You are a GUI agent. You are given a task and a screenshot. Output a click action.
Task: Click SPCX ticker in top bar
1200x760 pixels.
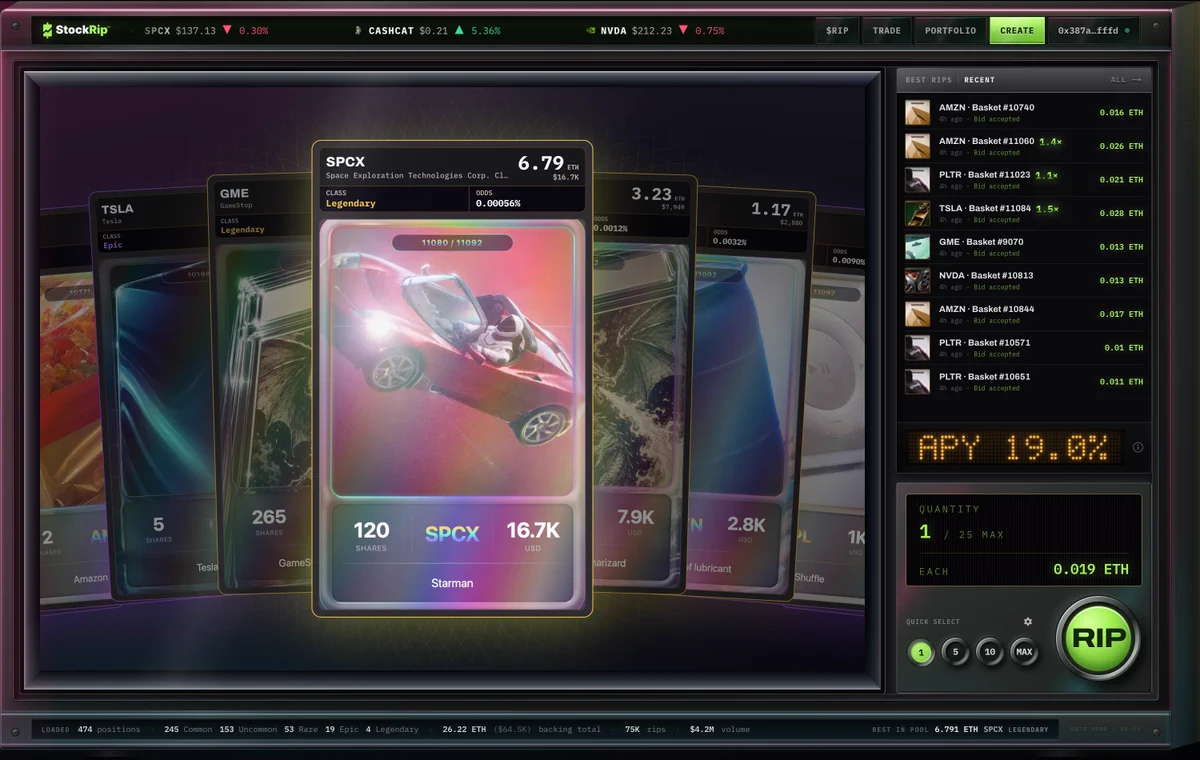point(206,31)
